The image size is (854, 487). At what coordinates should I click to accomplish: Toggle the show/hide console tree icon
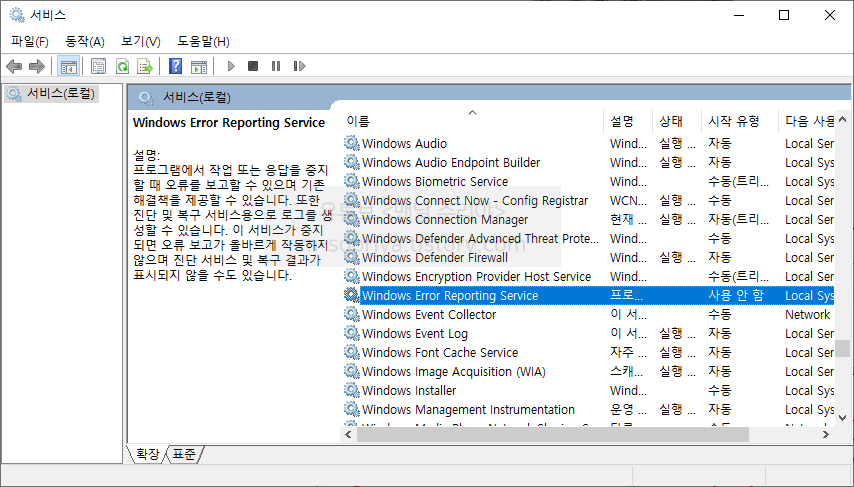(x=69, y=66)
